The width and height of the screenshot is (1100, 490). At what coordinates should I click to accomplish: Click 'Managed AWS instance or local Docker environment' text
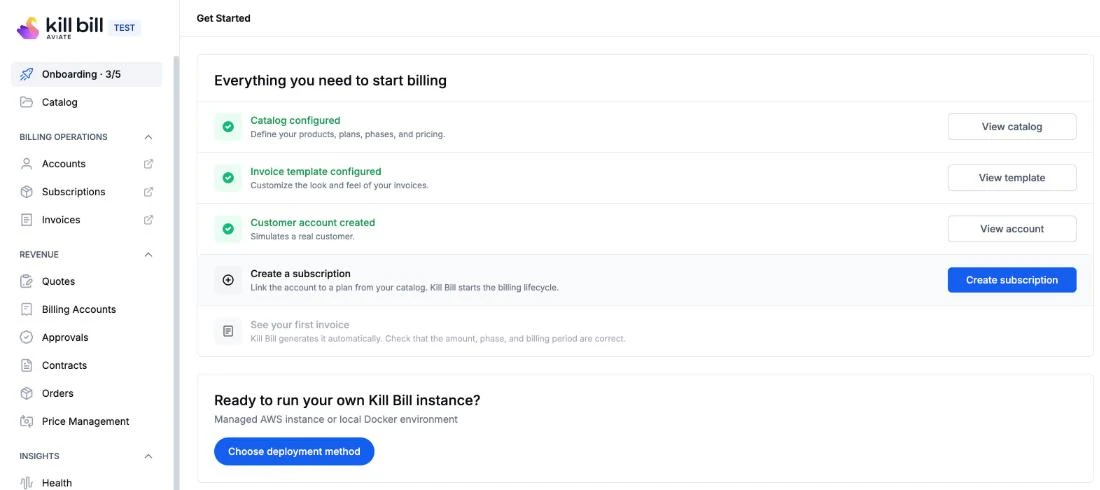[x=336, y=419]
